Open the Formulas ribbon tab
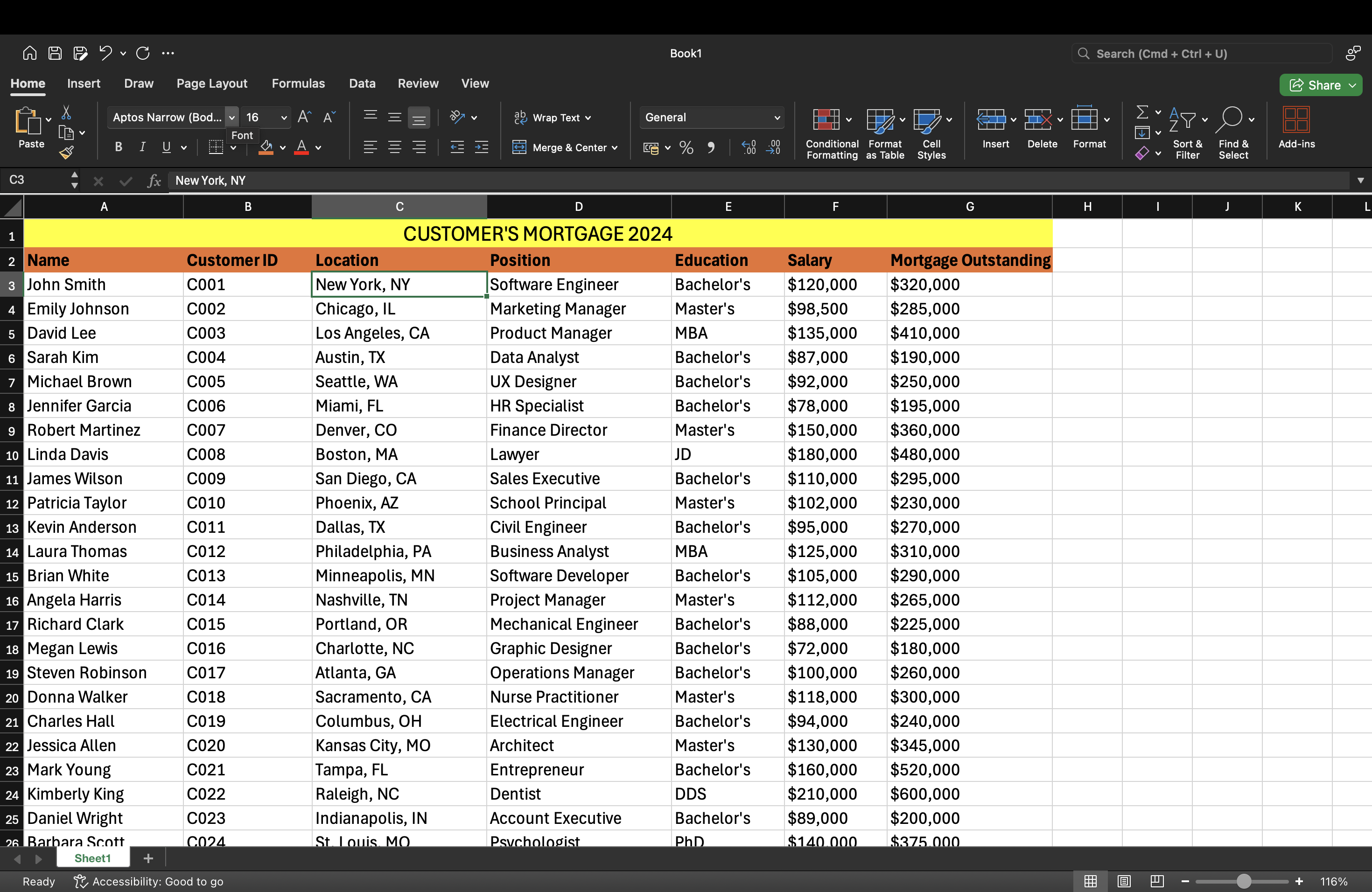 click(x=298, y=84)
